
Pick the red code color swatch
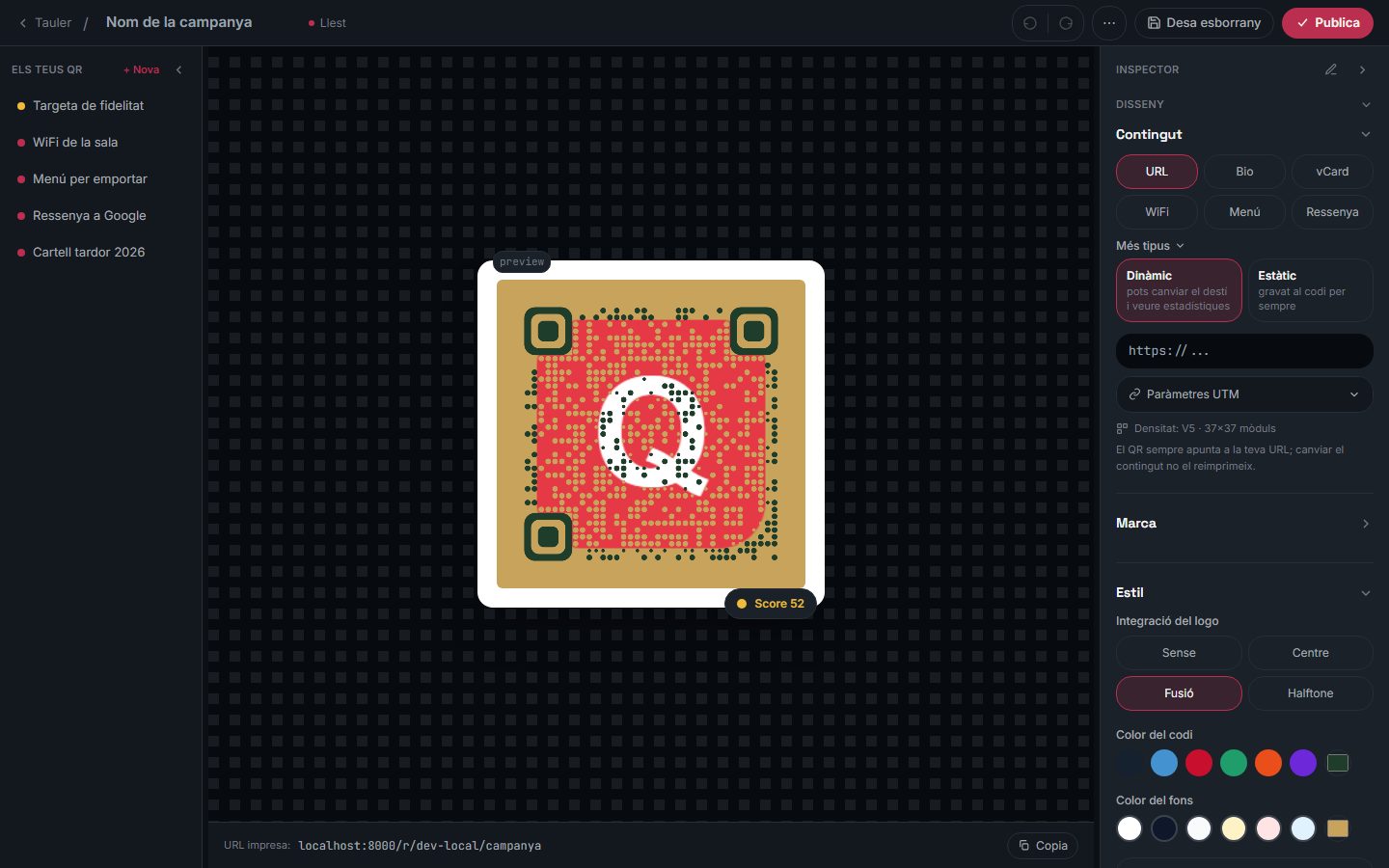1199,763
